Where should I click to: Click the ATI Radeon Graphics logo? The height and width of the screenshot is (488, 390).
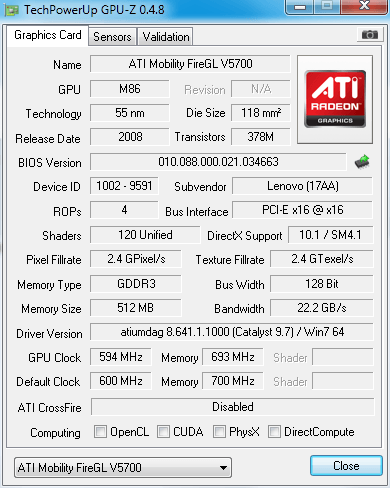click(335, 99)
